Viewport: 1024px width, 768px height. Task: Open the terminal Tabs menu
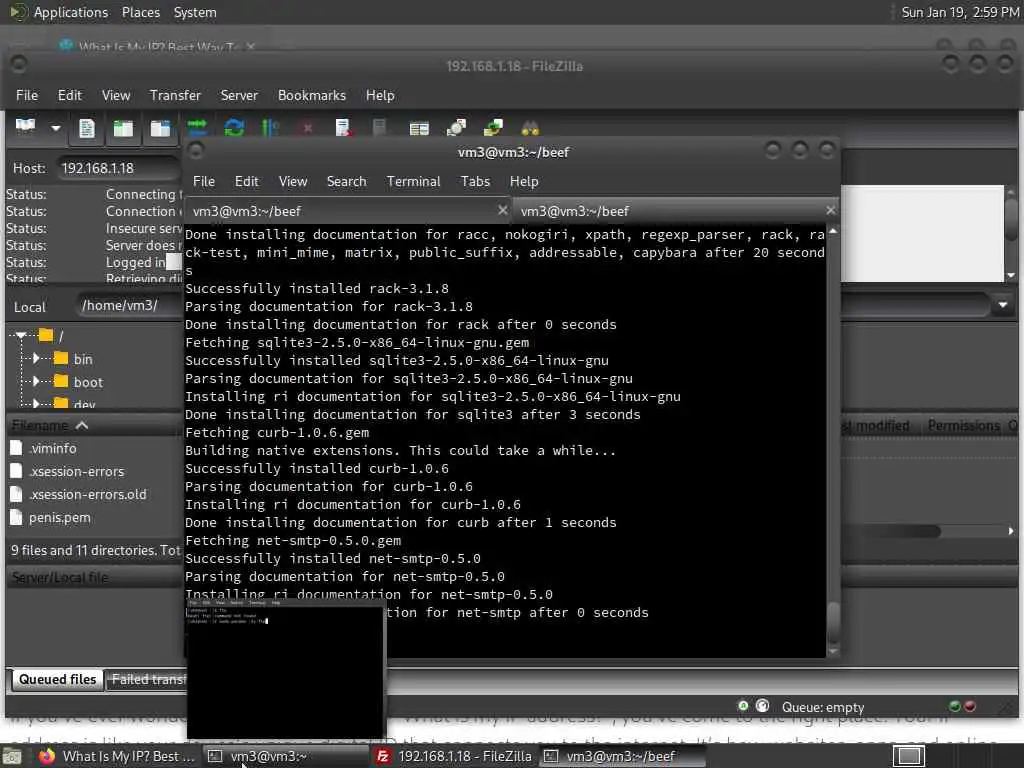click(x=475, y=182)
